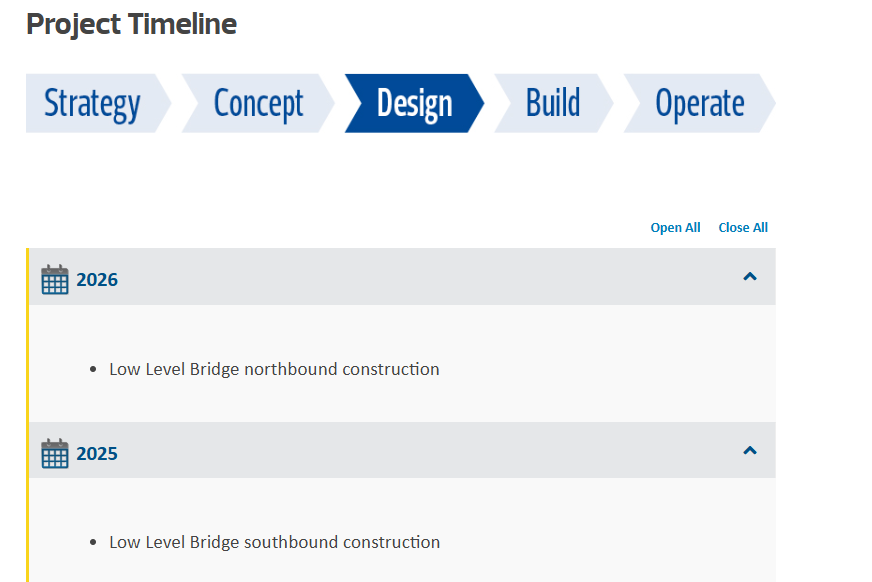The image size is (872, 582).
Task: Click the calendar icon beside 2025
Action: click(x=55, y=453)
